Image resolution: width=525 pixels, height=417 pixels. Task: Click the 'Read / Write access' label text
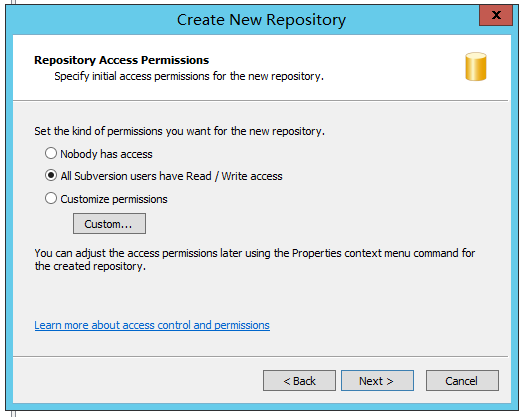[234, 176]
